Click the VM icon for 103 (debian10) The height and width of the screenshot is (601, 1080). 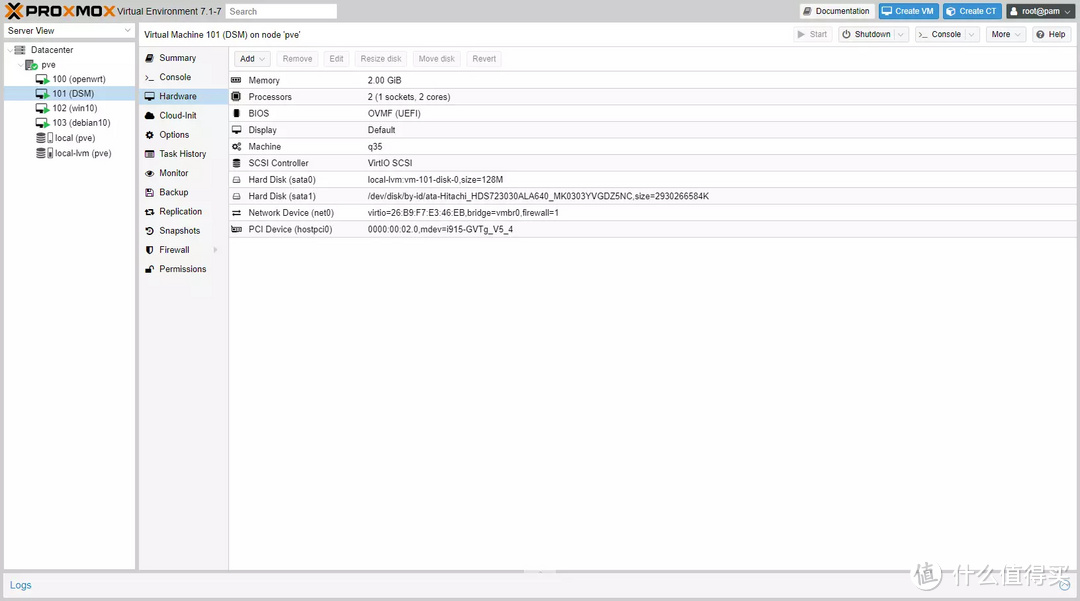[42, 123]
